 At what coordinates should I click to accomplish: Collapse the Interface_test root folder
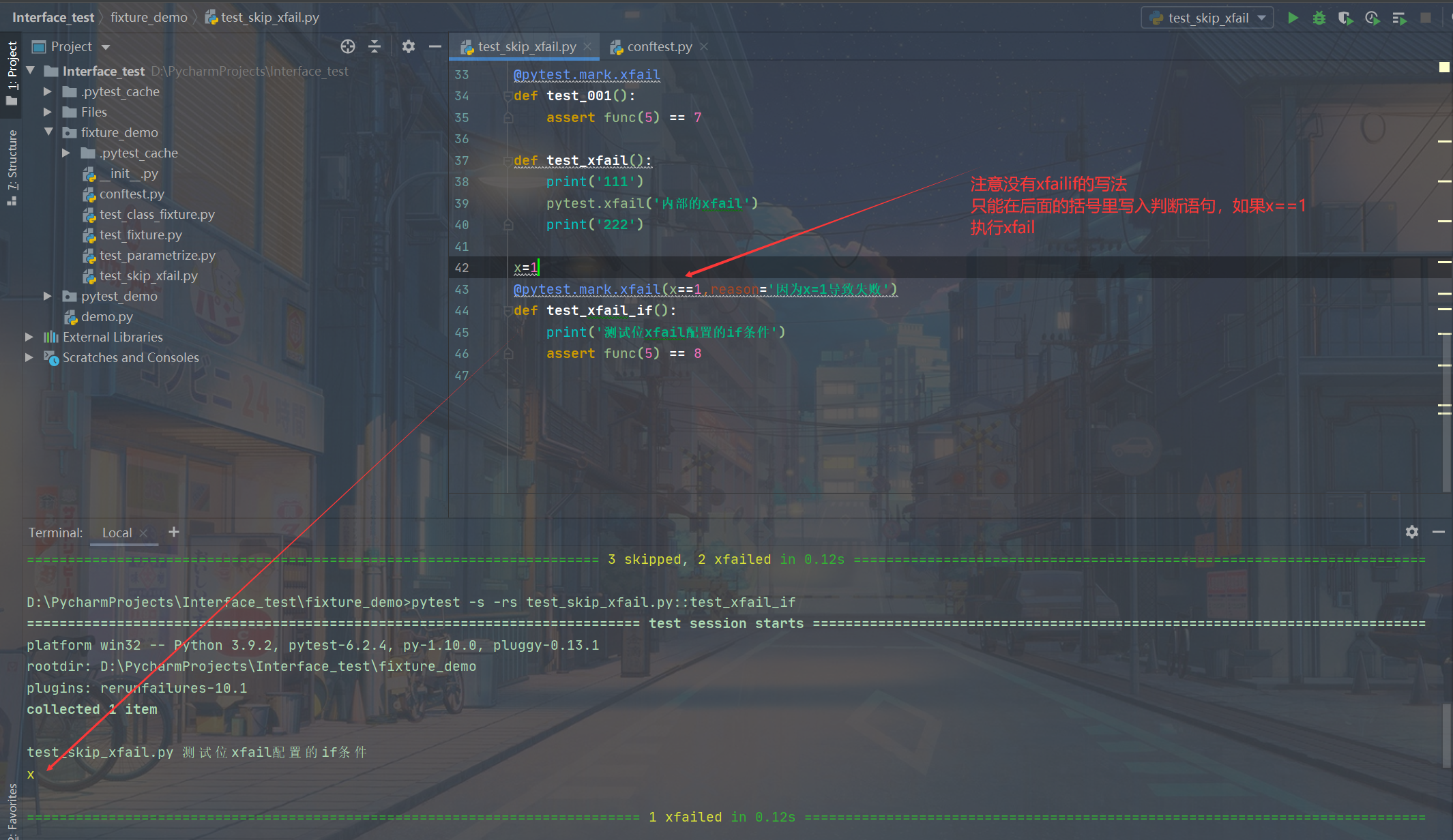[x=30, y=71]
